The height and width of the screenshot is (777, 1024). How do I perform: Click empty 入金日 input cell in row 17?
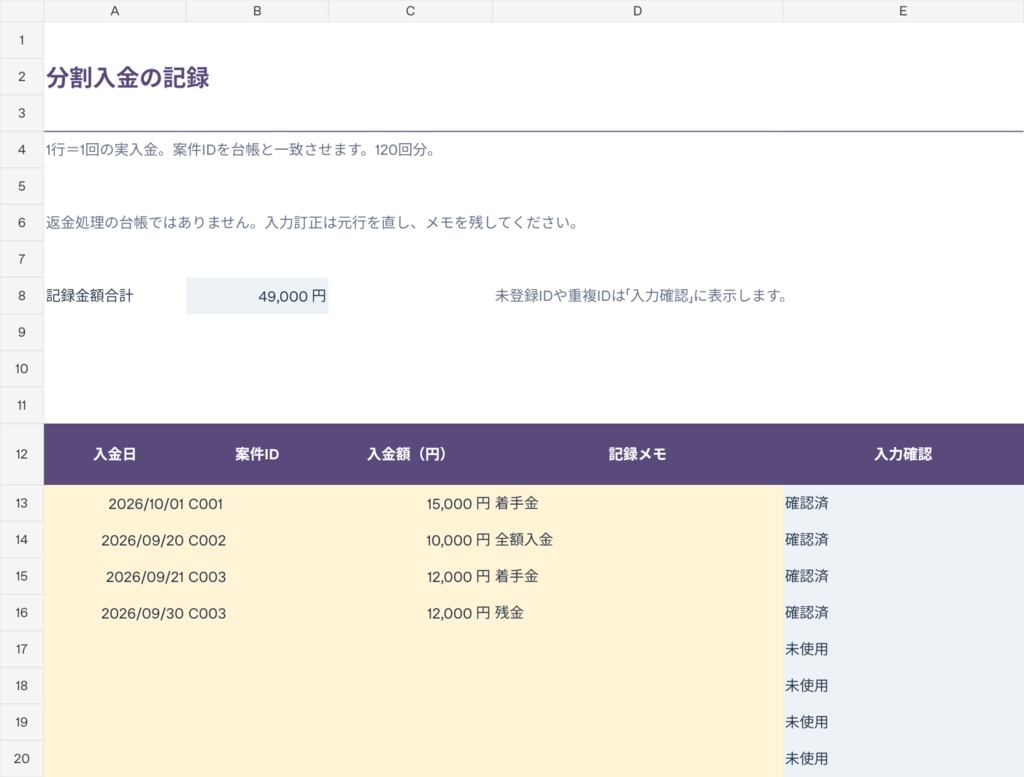pos(115,649)
